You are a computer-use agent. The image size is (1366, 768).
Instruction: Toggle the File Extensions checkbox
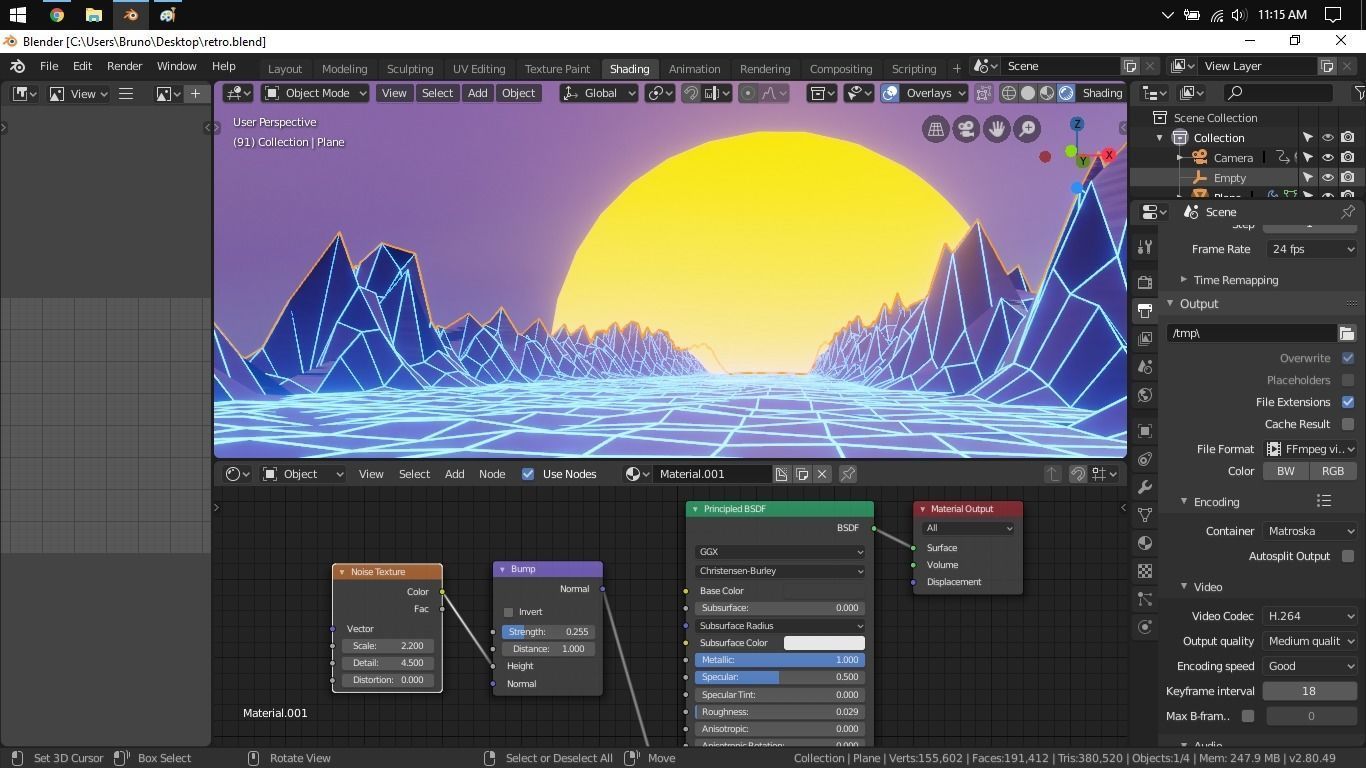click(x=1348, y=402)
